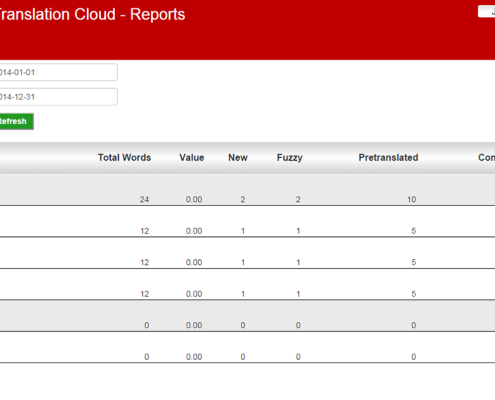Select Total Words 12 in the second table row
495x400 pixels.
144,231
